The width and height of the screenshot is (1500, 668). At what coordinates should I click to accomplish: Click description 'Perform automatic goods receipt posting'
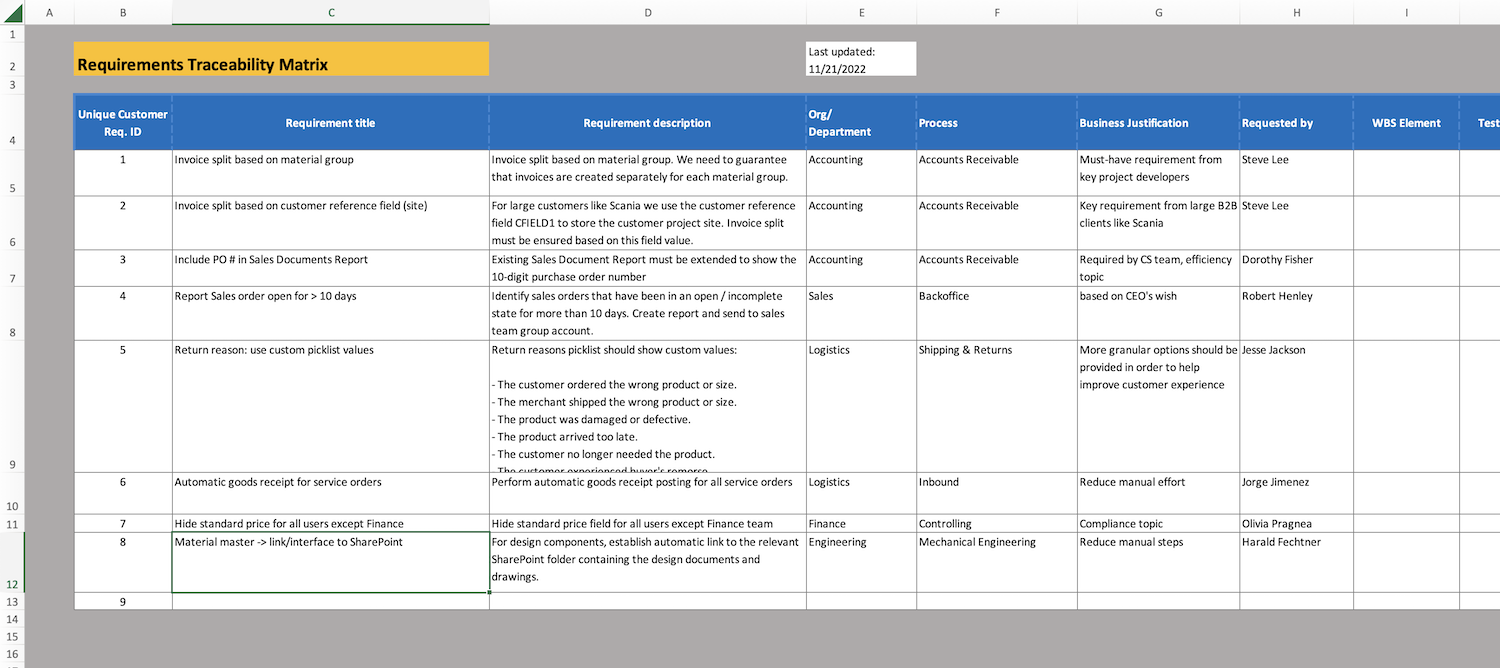(x=648, y=493)
